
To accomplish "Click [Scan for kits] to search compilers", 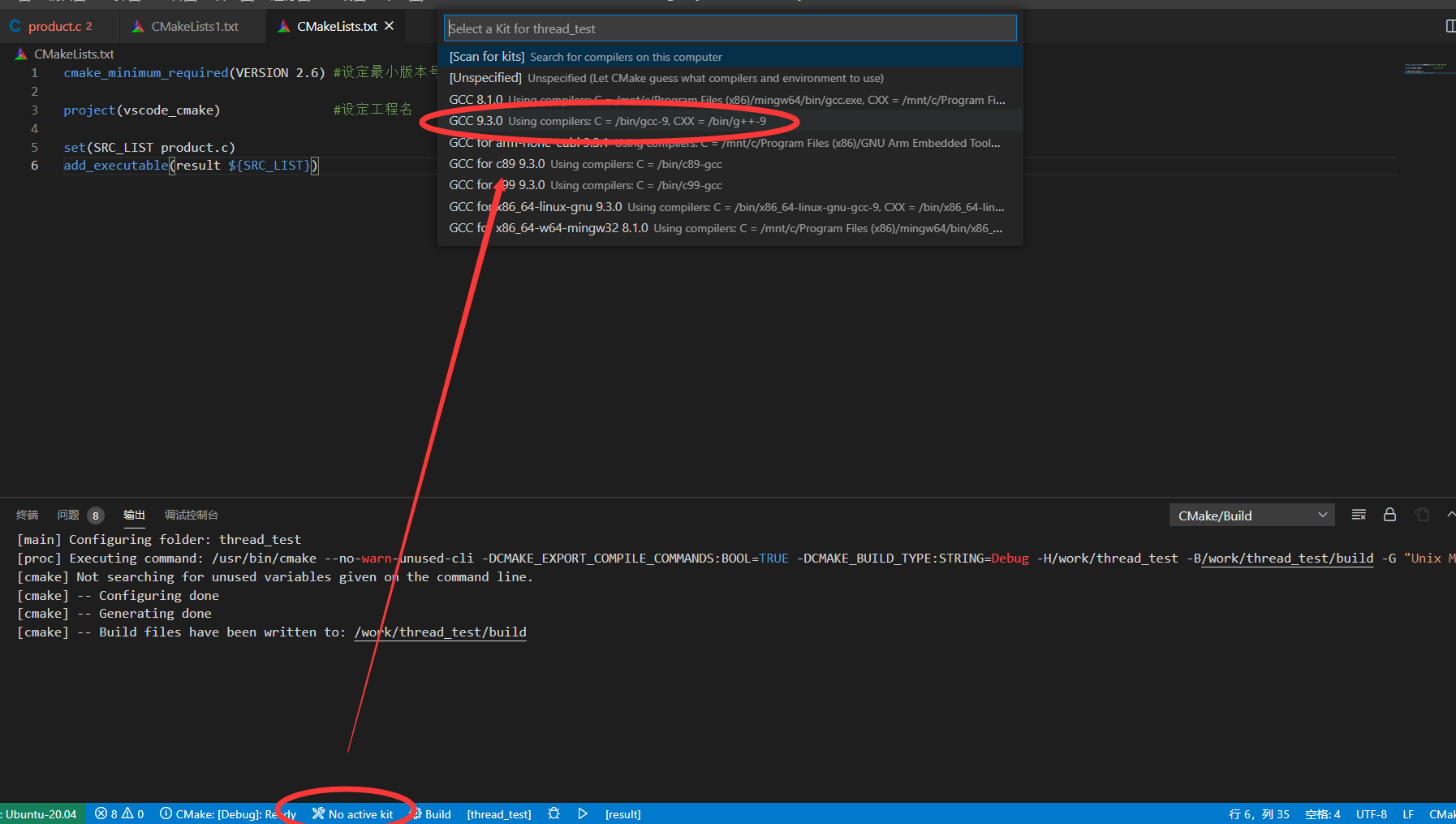I will 584,56.
